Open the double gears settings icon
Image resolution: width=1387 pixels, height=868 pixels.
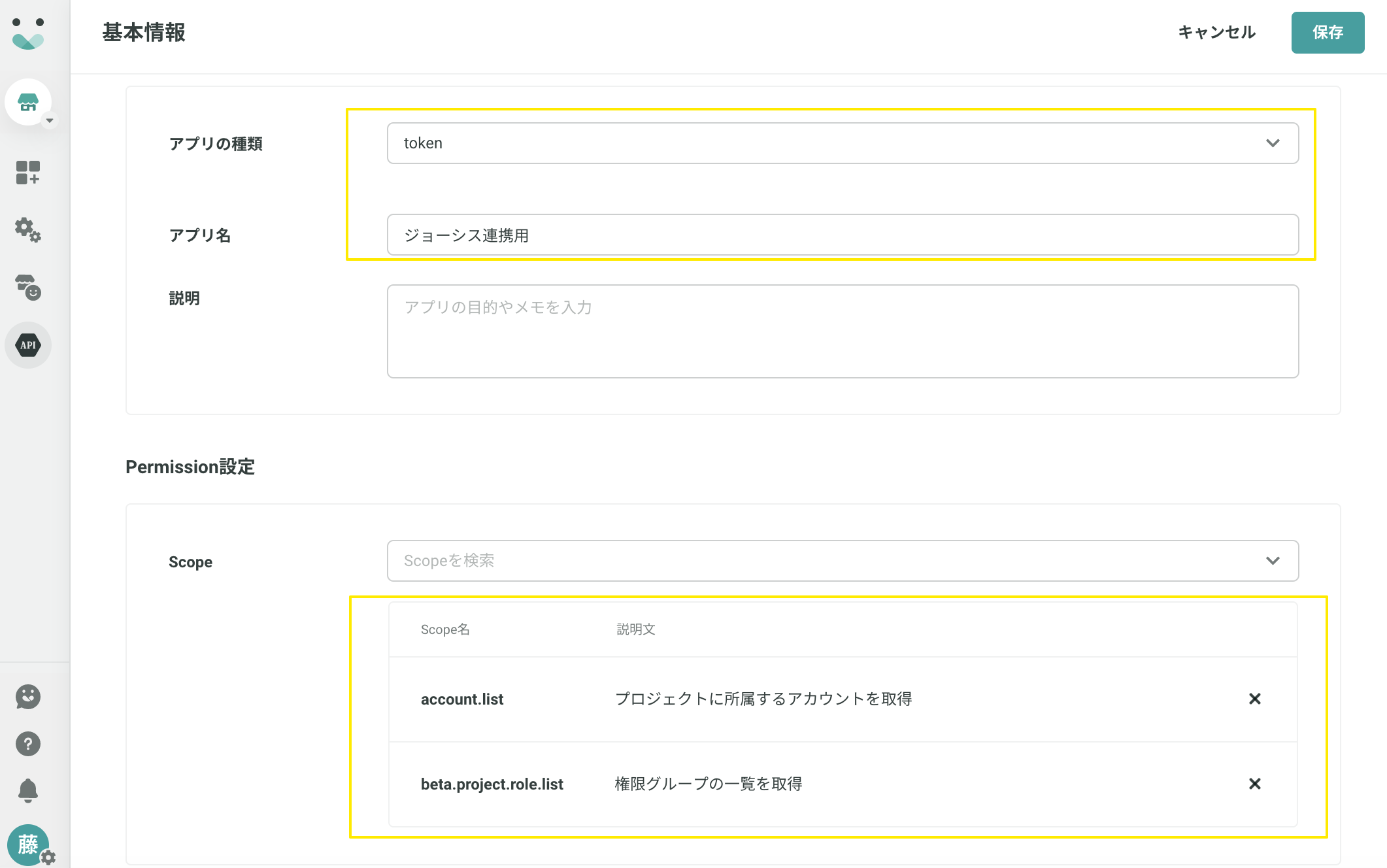tap(27, 229)
